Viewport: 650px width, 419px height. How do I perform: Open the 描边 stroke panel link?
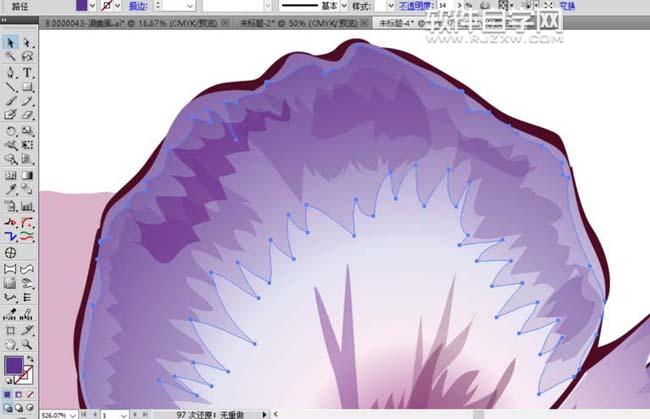138,6
